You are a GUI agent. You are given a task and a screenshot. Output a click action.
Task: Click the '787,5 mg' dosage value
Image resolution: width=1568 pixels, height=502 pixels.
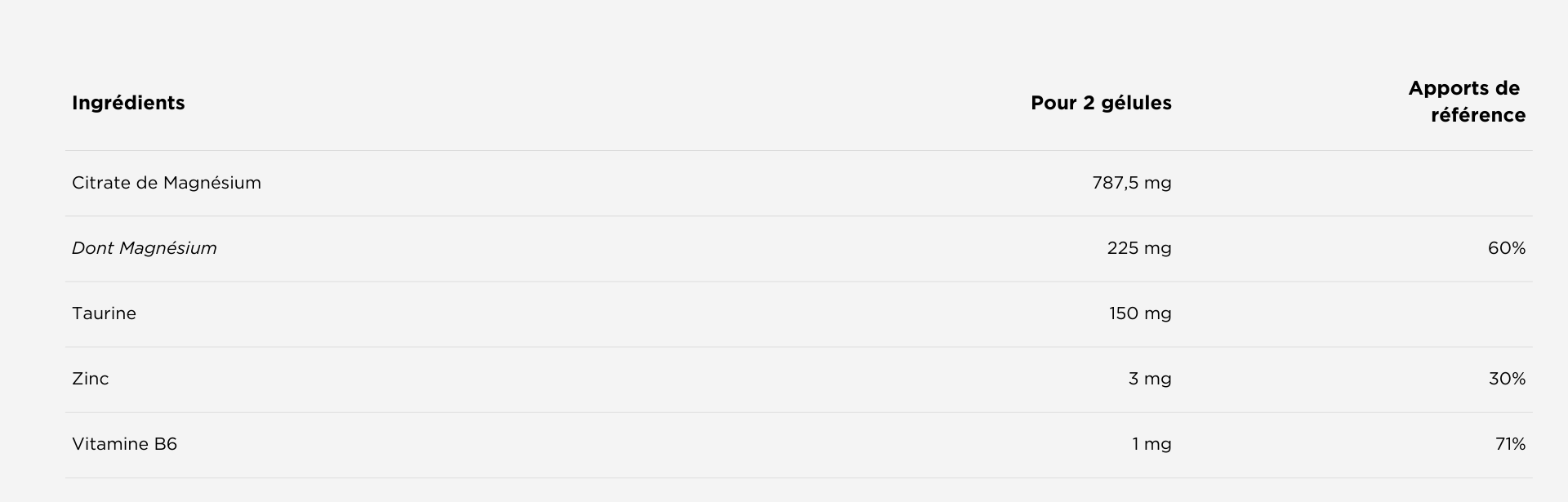(1131, 183)
